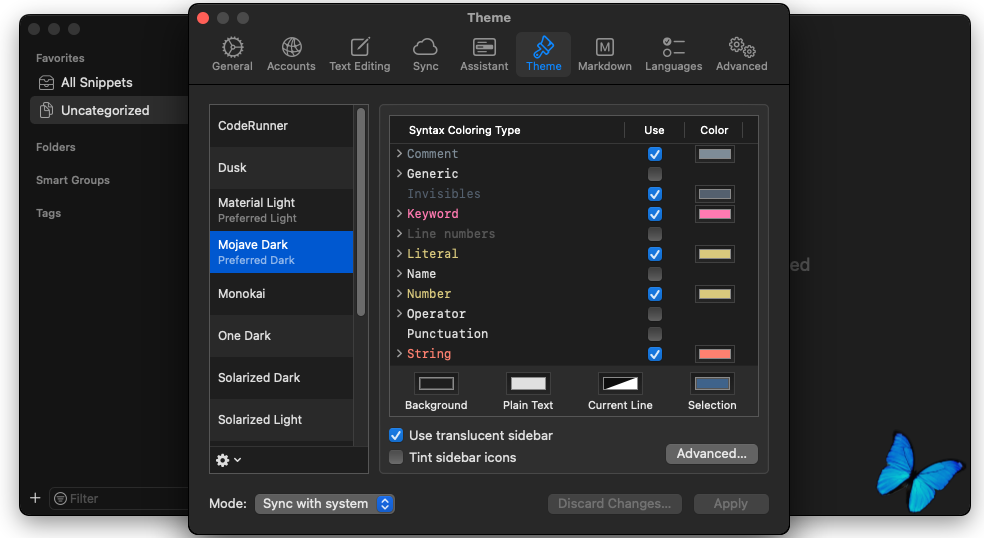
Task: Expand the Name syntax row
Action: (399, 273)
